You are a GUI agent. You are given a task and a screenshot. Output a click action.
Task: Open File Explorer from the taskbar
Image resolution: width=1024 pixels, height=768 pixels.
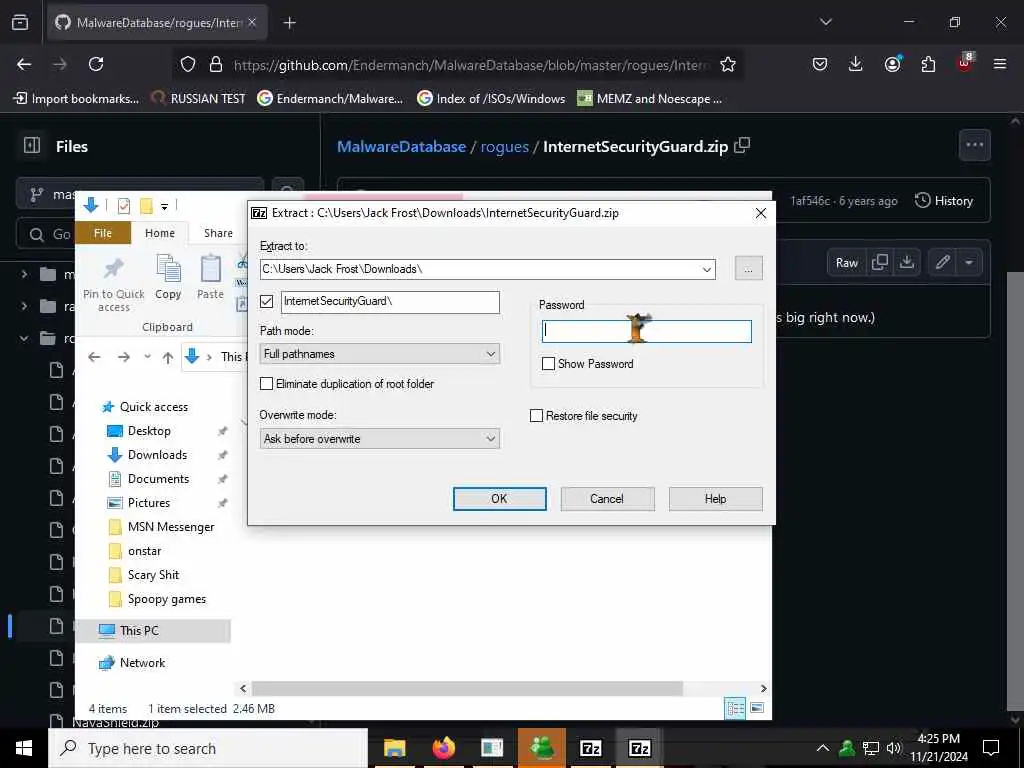[394, 748]
